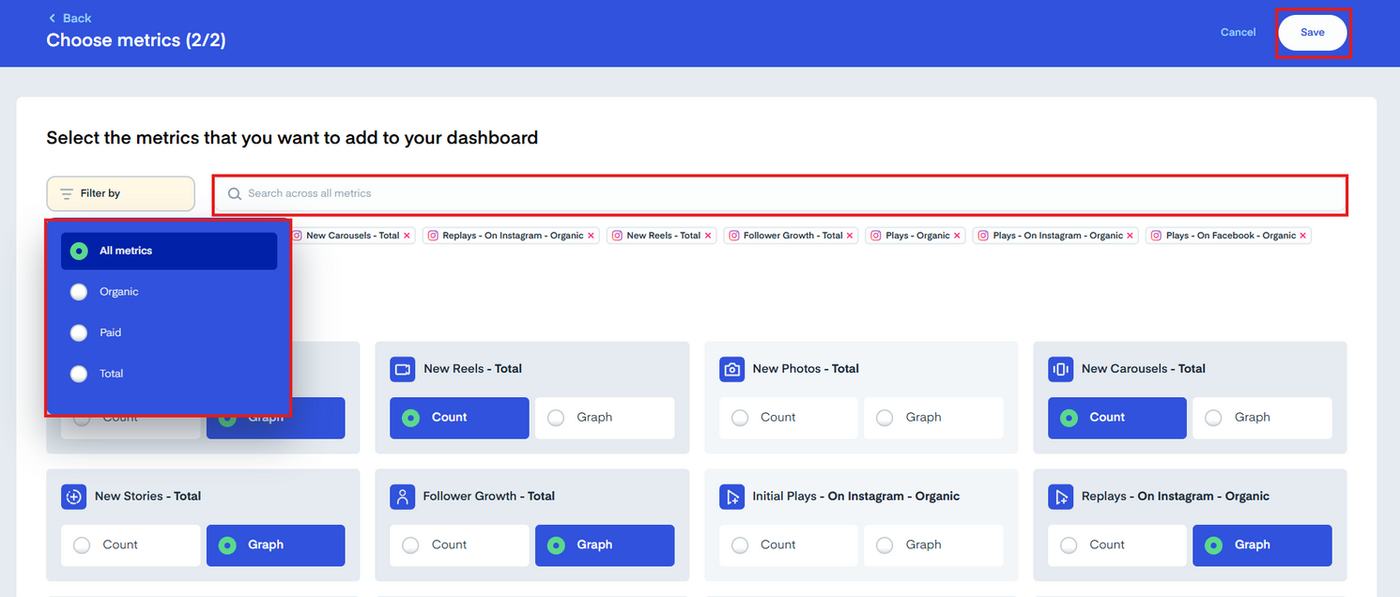This screenshot has height=597, width=1400.
Task: Choose Total in the filter menu
Action: [x=169, y=374]
